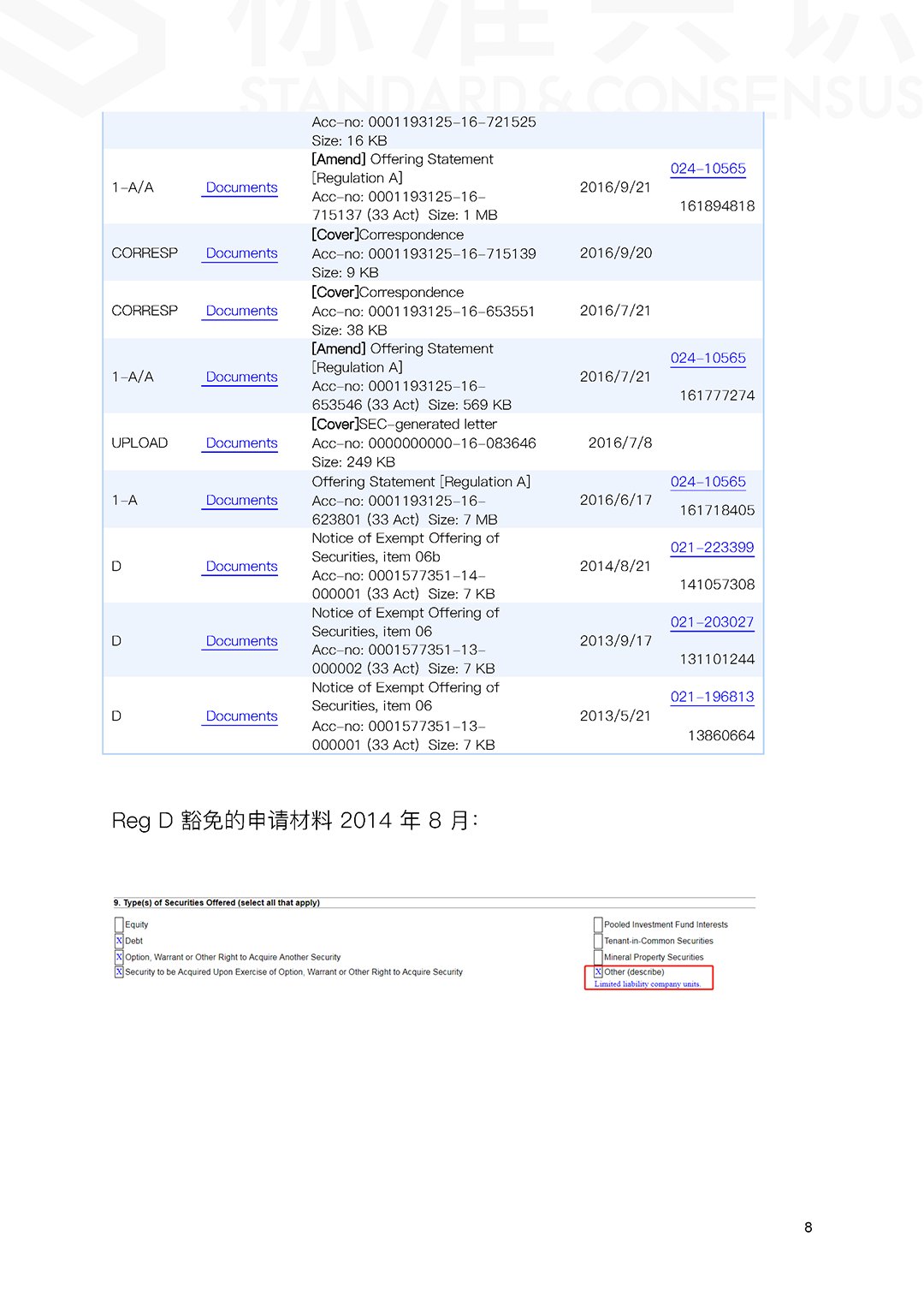Viewport: 924px width, 1307px height.
Task: Select film number 141057308
Action: (717, 585)
